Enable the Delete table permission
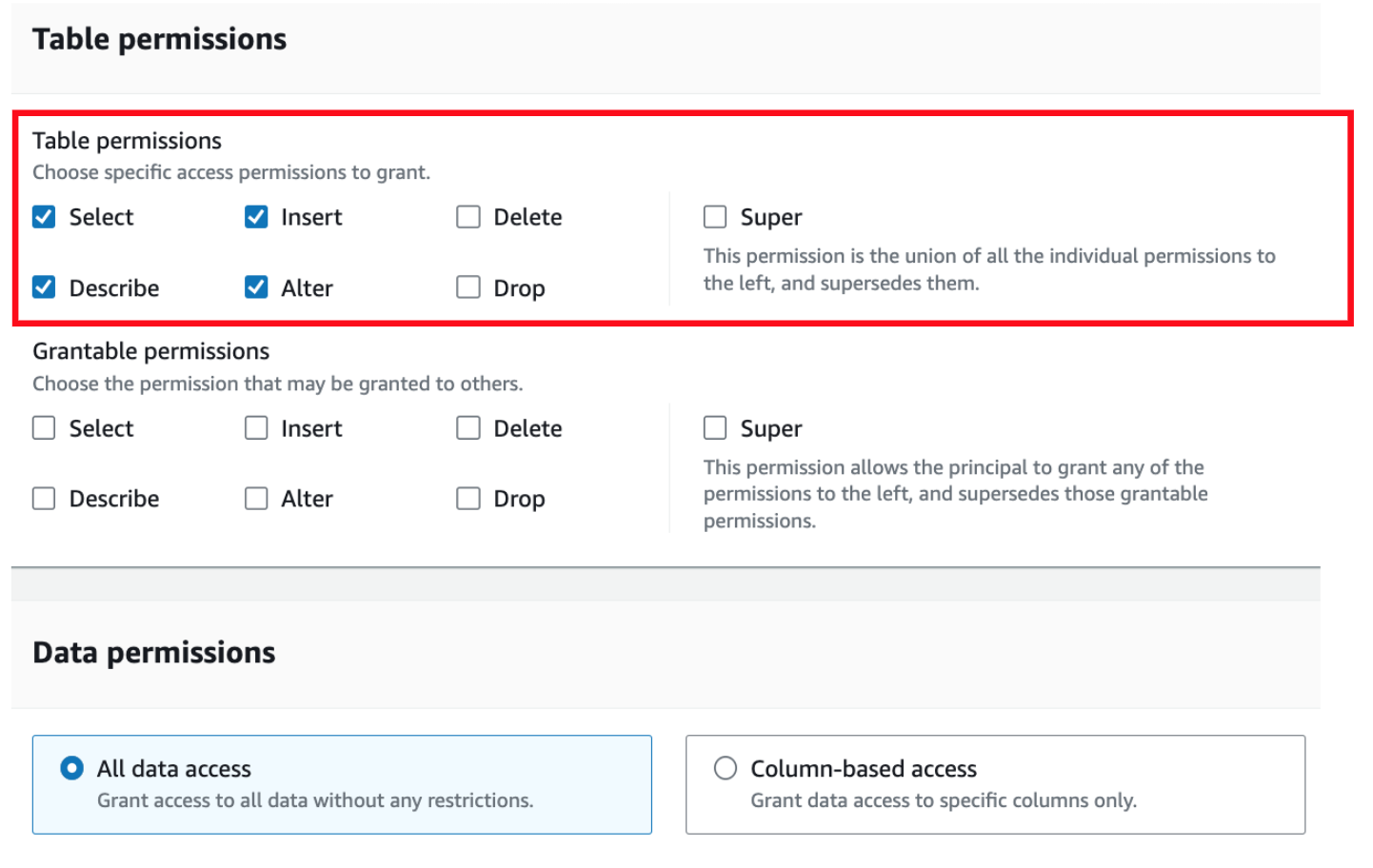This screenshot has height=868, width=1373. click(x=468, y=216)
